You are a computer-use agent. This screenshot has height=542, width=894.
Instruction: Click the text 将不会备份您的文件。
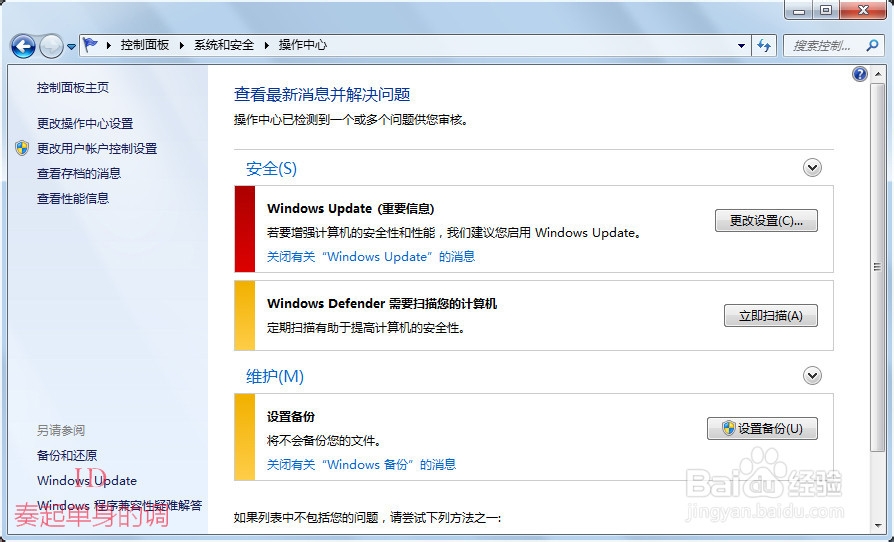click(x=324, y=441)
